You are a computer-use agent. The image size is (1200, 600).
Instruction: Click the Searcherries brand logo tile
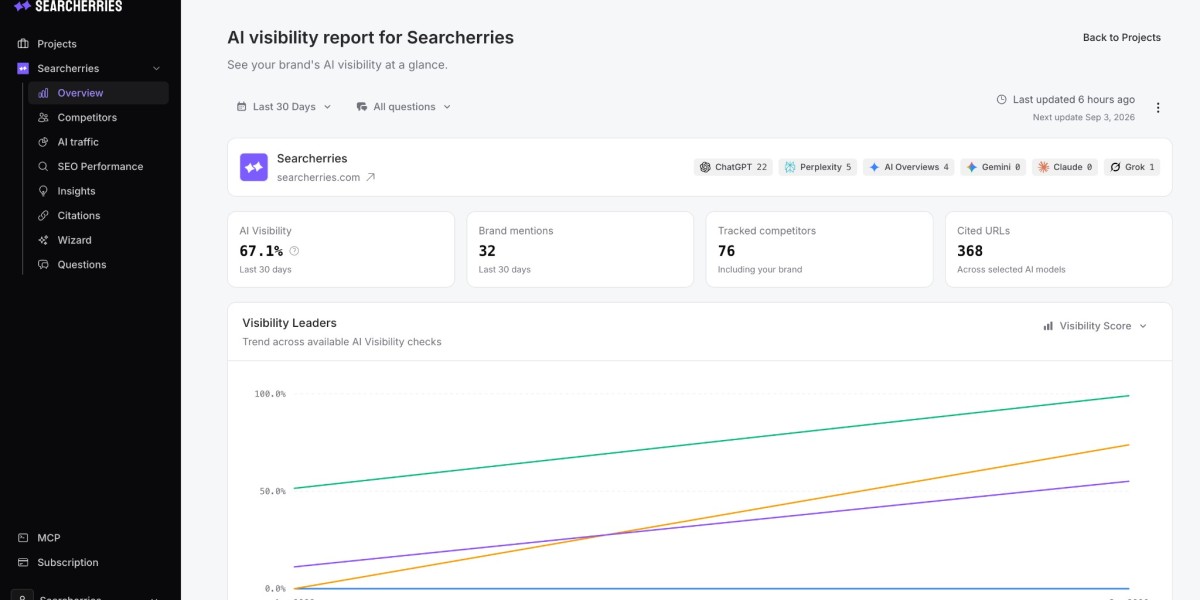[x=254, y=167]
